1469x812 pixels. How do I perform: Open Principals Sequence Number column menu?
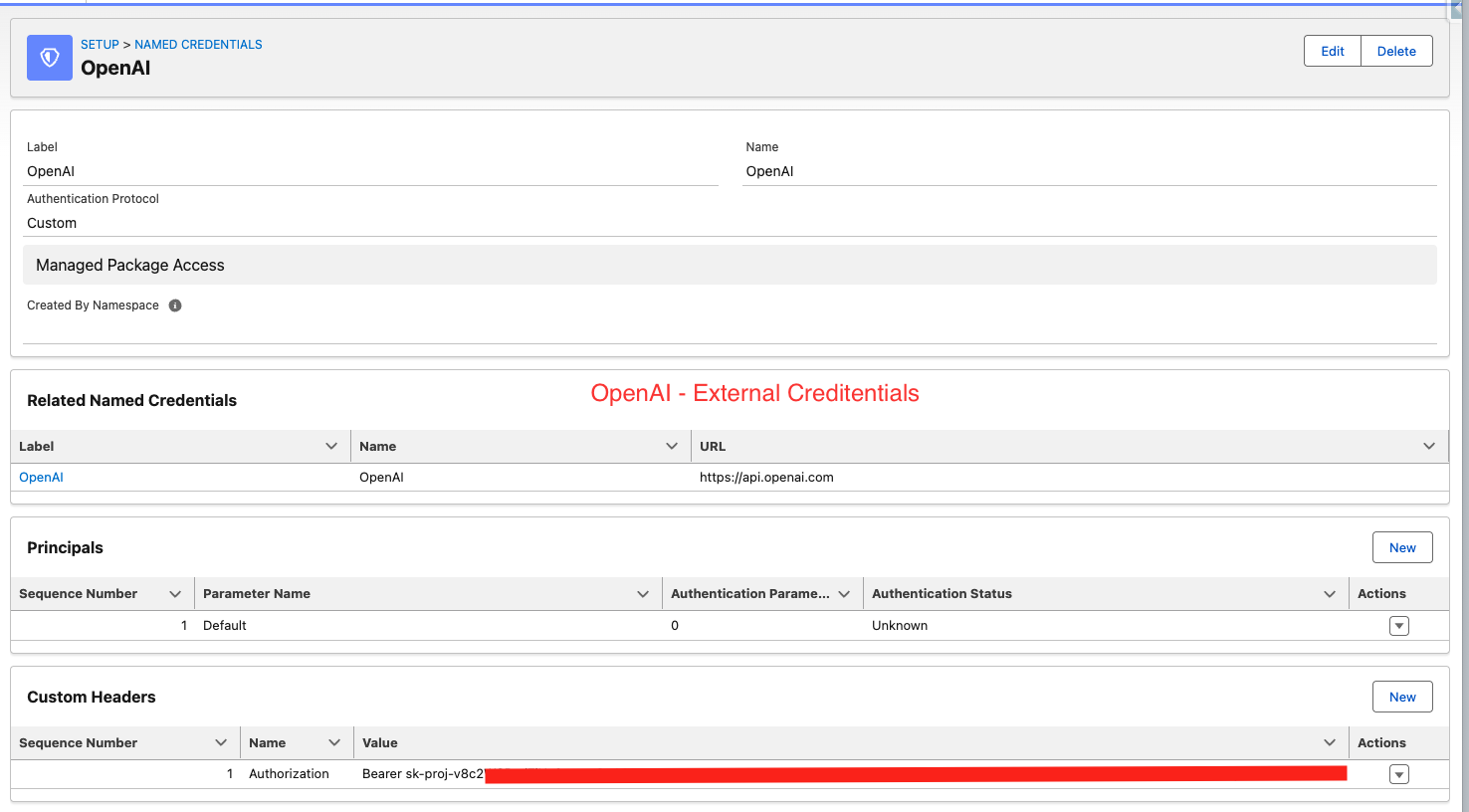(175, 594)
